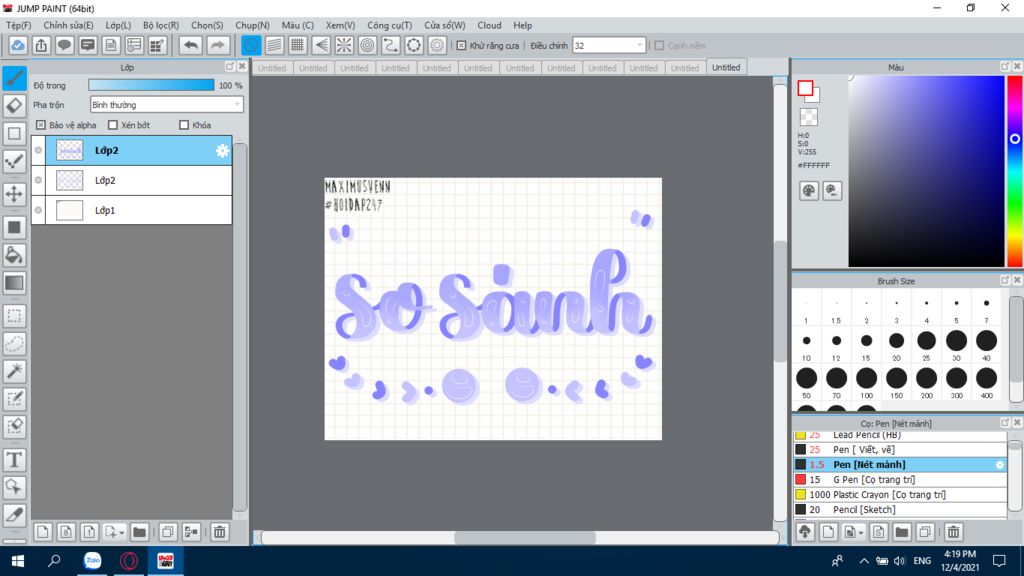Enable the curve snap guide
The image size is (1024, 576).
click(391, 45)
